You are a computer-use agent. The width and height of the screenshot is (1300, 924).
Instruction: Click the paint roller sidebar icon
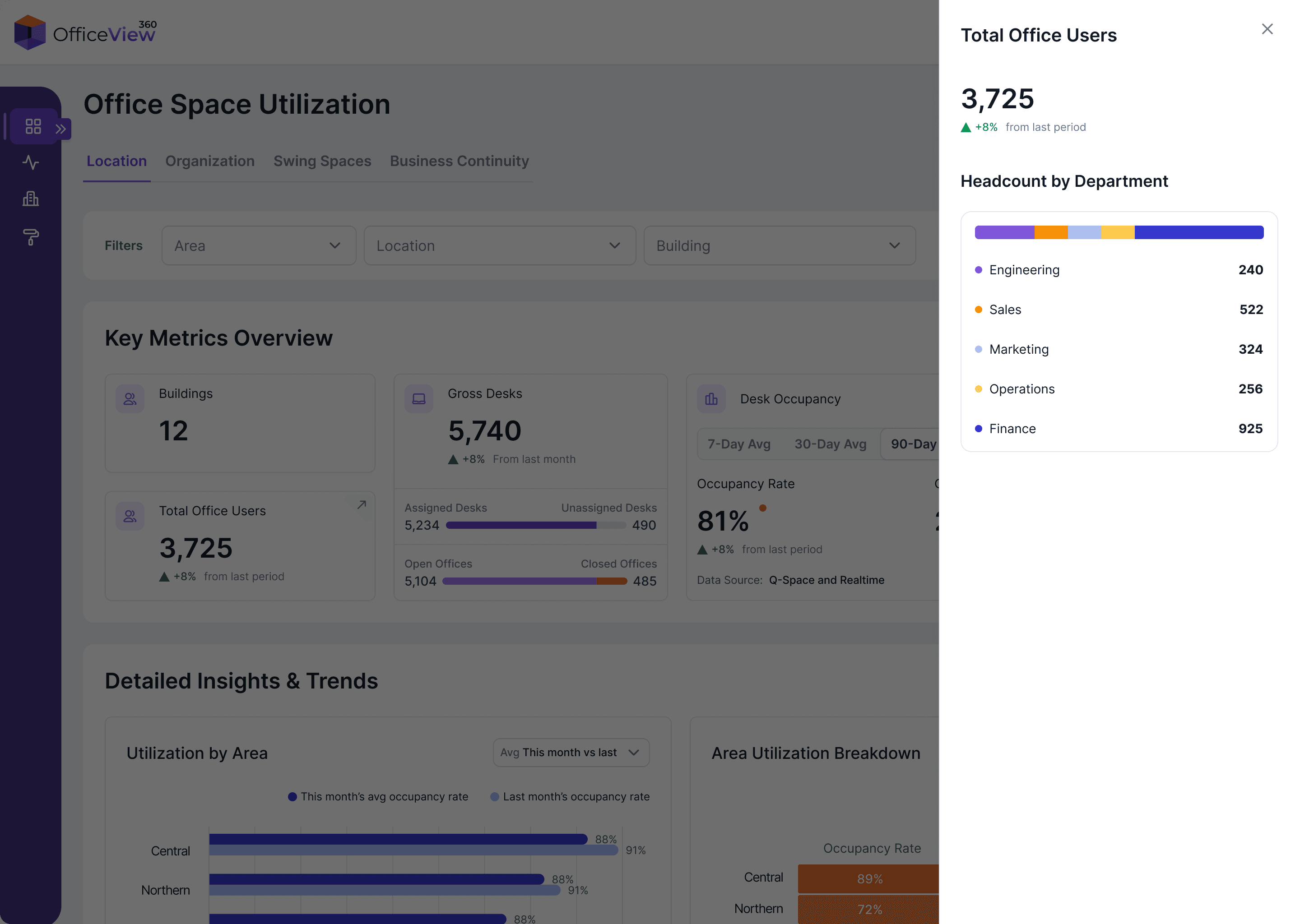(x=31, y=237)
